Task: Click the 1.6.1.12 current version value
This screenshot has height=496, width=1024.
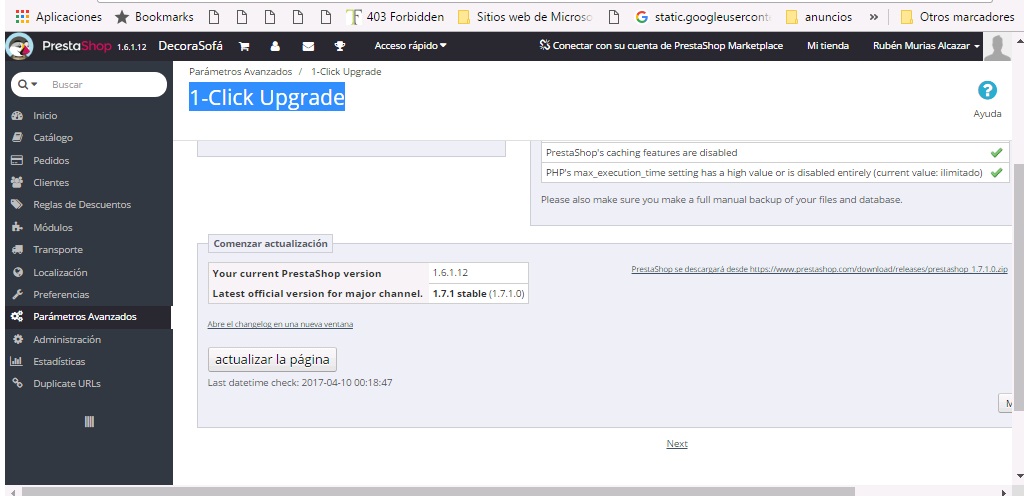Action: (450, 272)
